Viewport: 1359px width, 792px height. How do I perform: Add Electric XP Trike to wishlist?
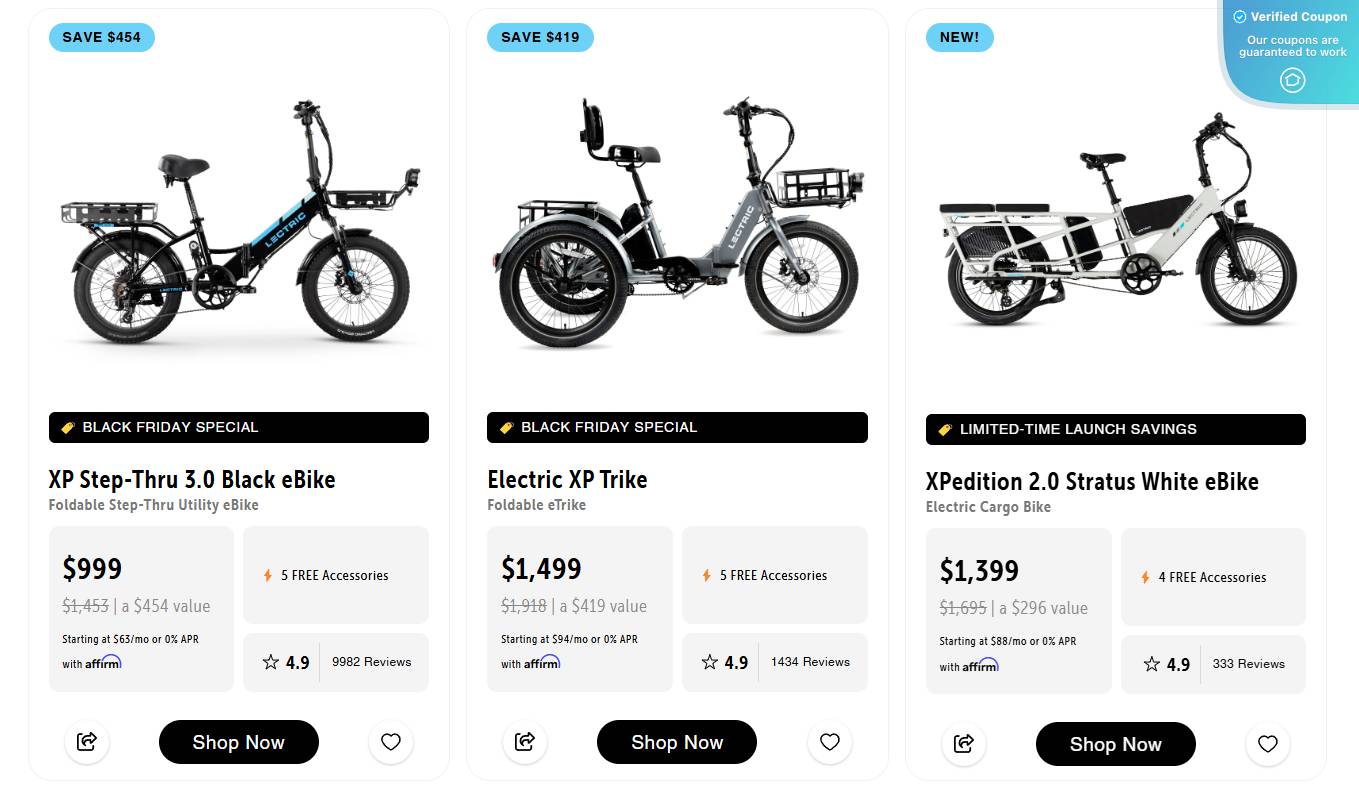click(829, 742)
